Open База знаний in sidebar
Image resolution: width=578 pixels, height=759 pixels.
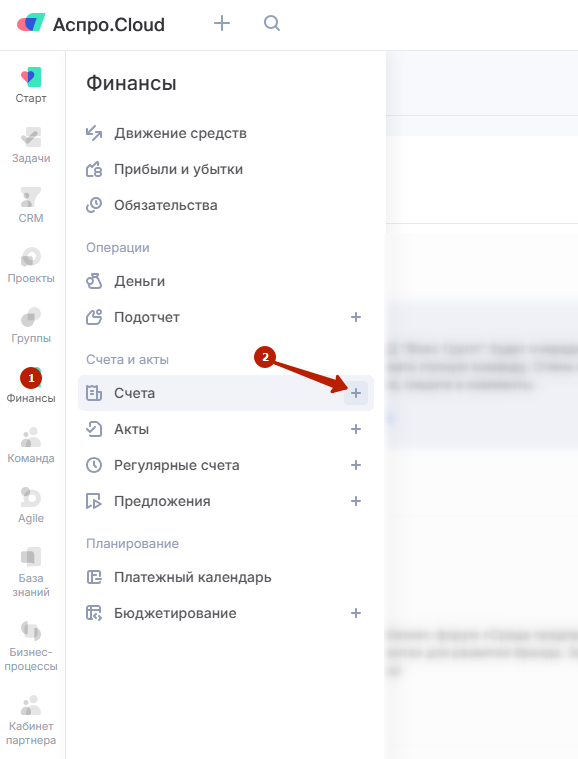(x=31, y=572)
